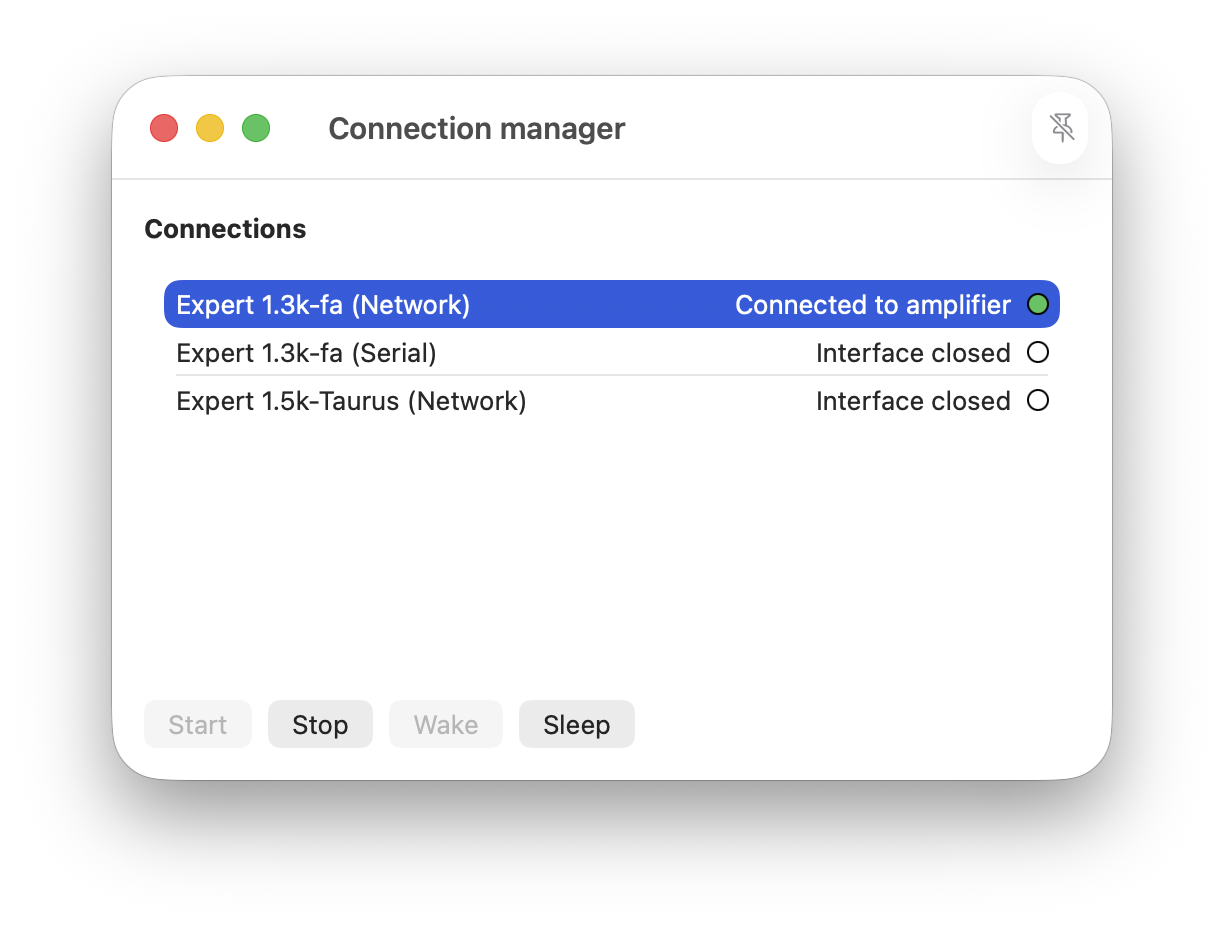
Task: Click status circle of Expert 1.3k-fa (Serial)
Action: [1038, 352]
